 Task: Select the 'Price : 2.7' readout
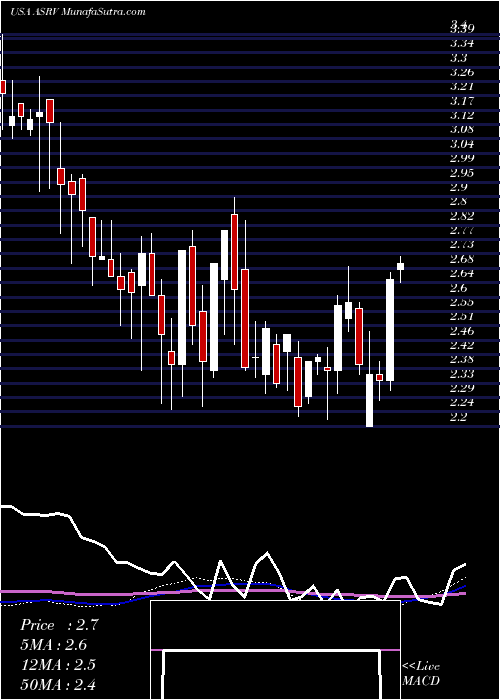click(57, 625)
